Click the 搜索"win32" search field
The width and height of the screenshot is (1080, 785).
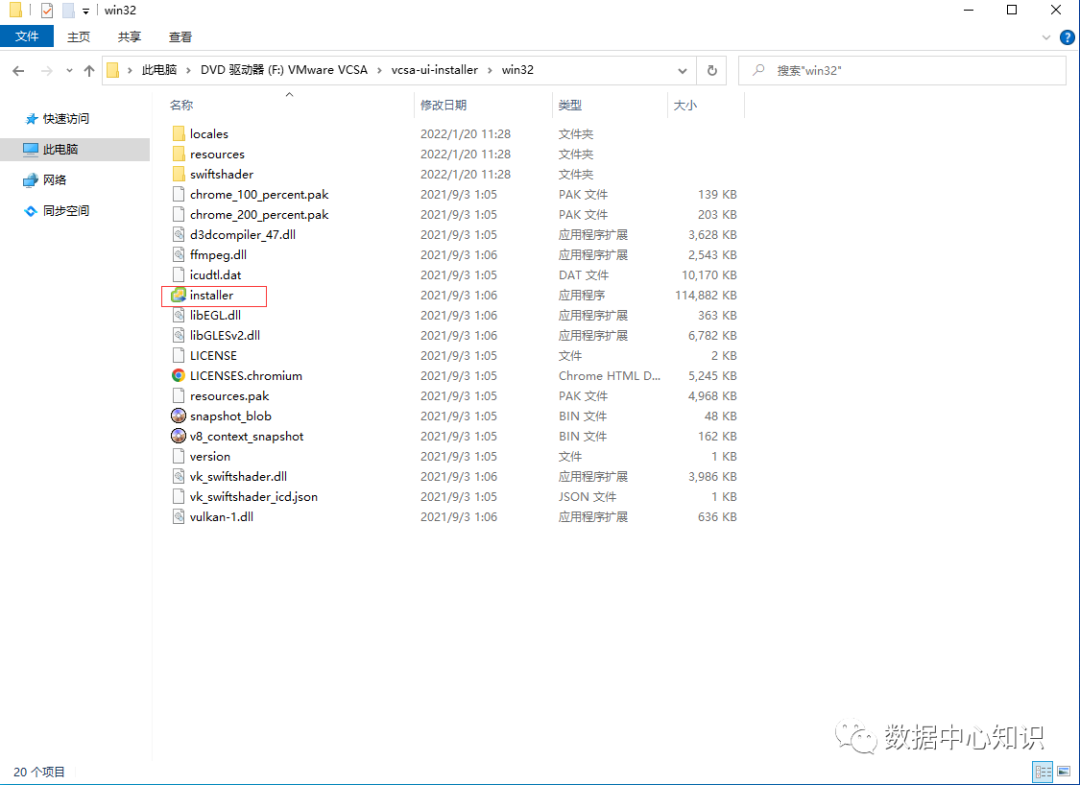point(902,70)
